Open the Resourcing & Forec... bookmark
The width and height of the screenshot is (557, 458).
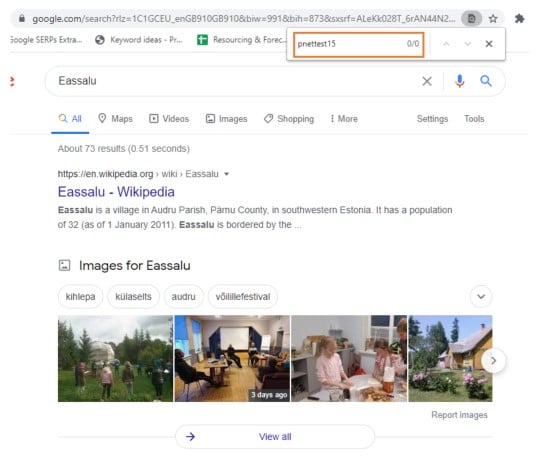(242, 40)
